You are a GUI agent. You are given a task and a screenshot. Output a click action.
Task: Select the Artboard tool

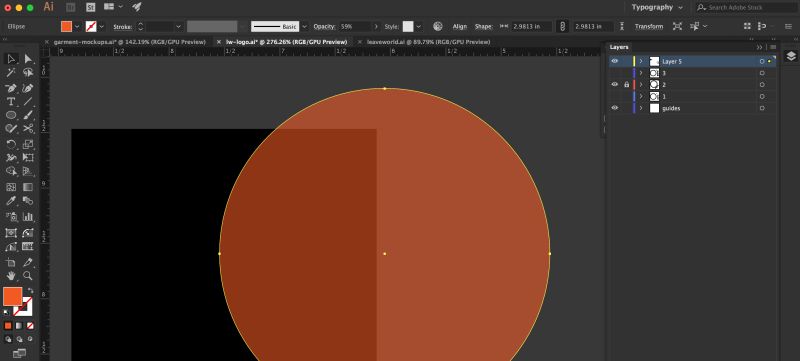pyautogui.click(x=11, y=263)
